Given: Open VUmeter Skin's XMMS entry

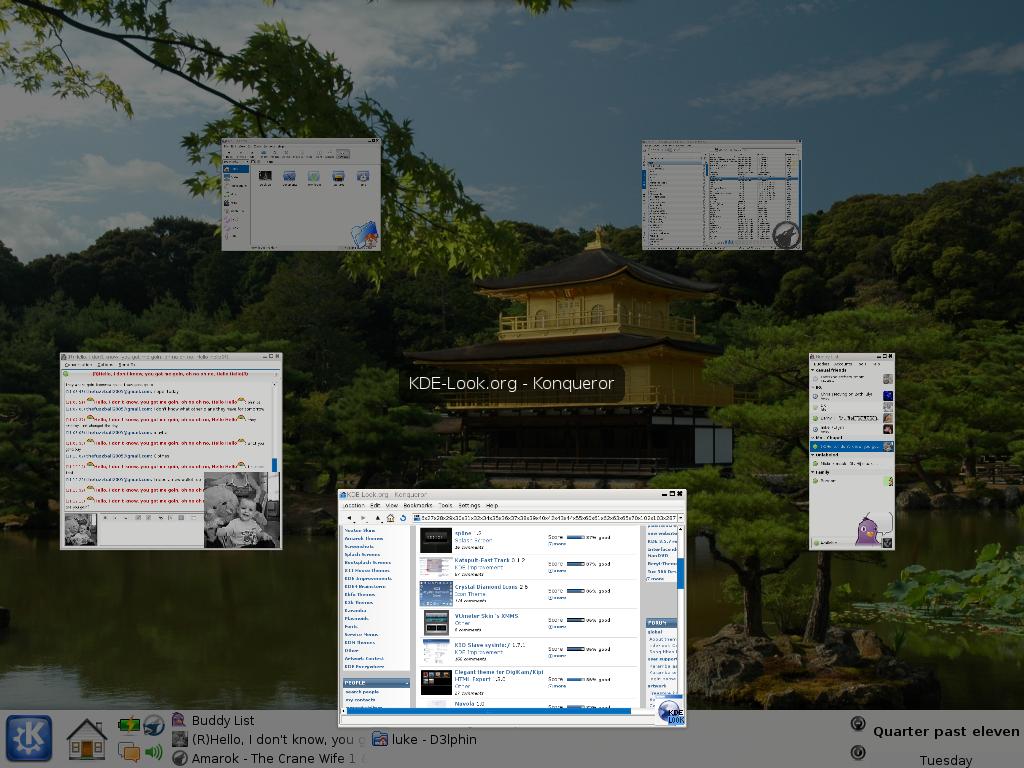Looking at the screenshot, I should (487, 616).
